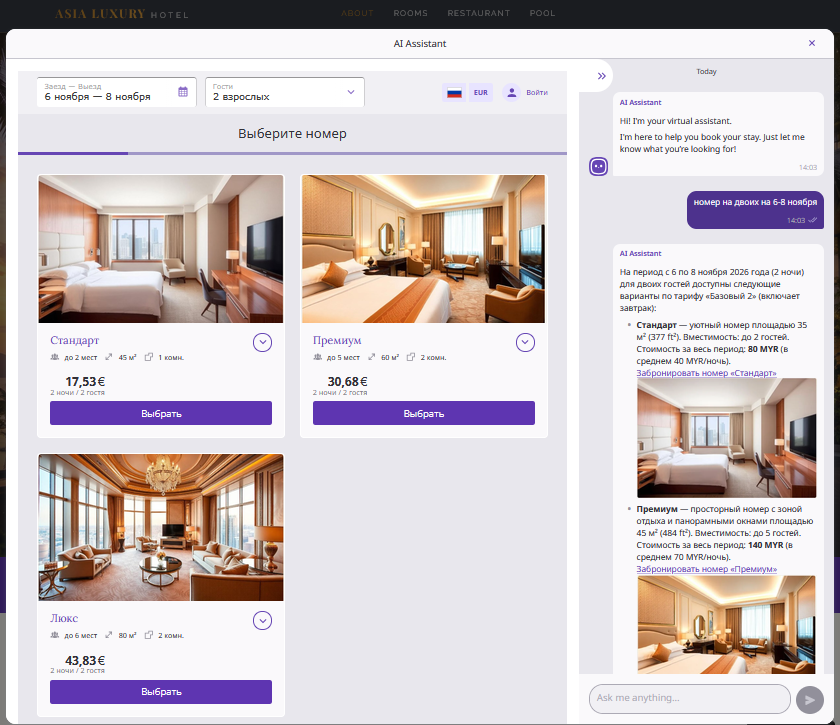This screenshot has height=725, width=840.
Task: Navigate to the POOL menu item
Action: coord(542,13)
